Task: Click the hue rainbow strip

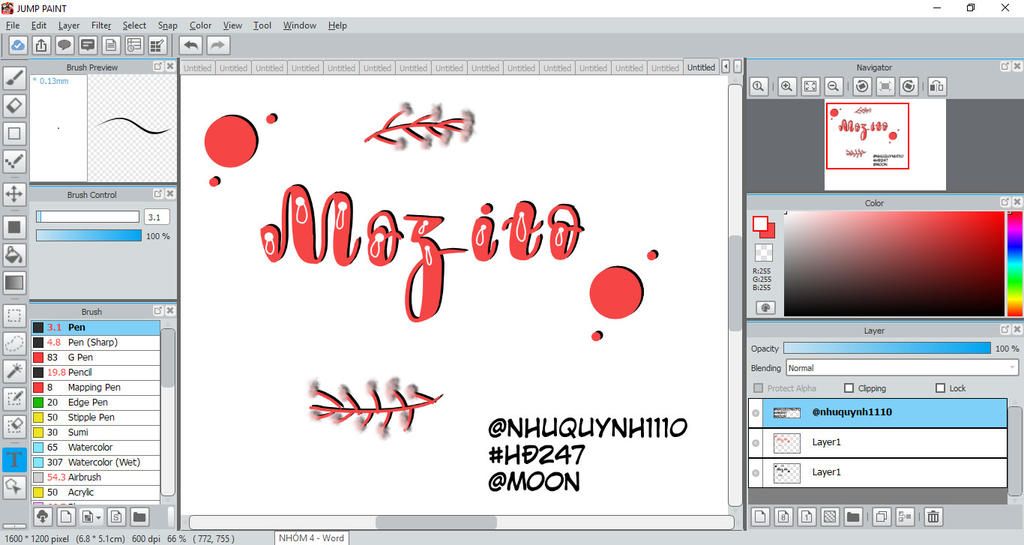Action: (x=1015, y=263)
